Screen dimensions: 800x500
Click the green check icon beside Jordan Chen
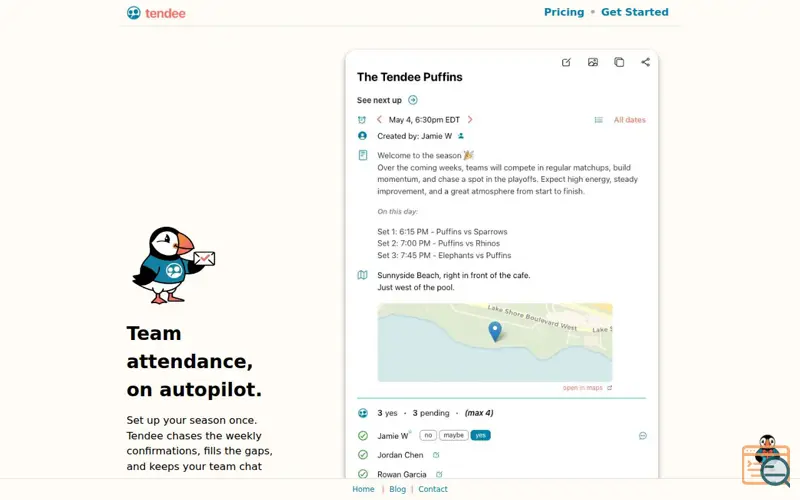(x=363, y=455)
